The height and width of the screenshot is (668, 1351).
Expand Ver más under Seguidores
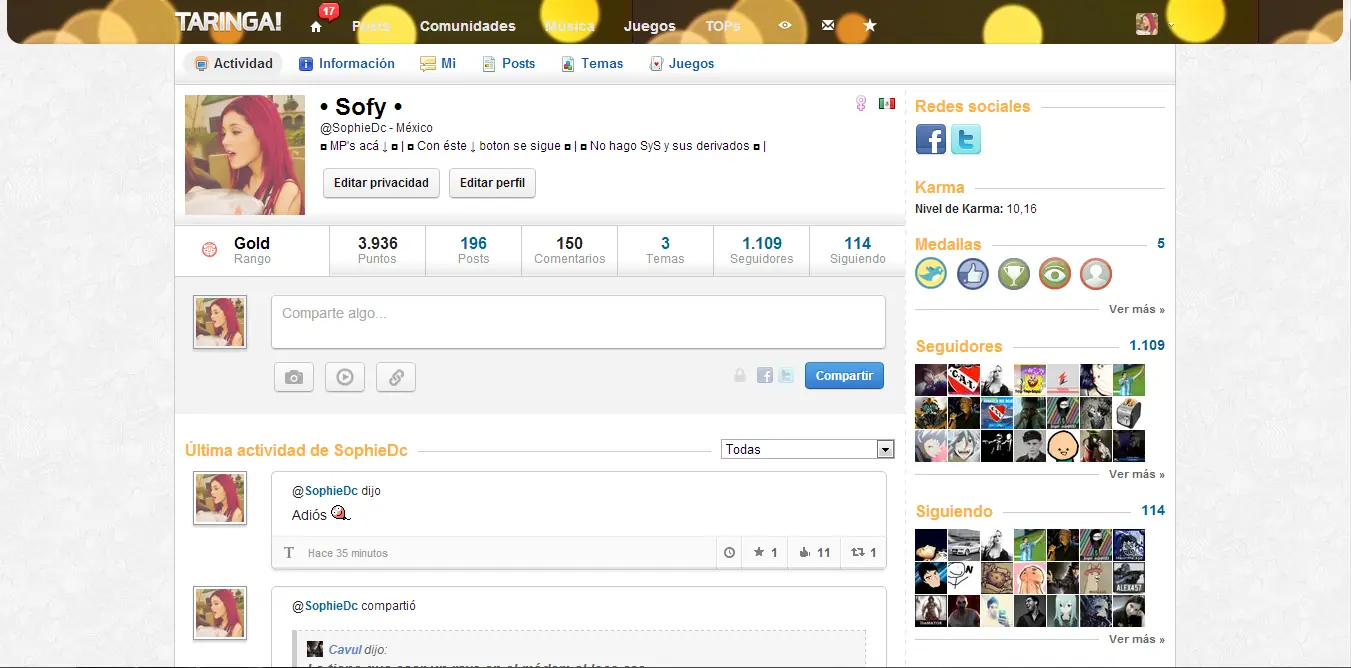point(1136,474)
